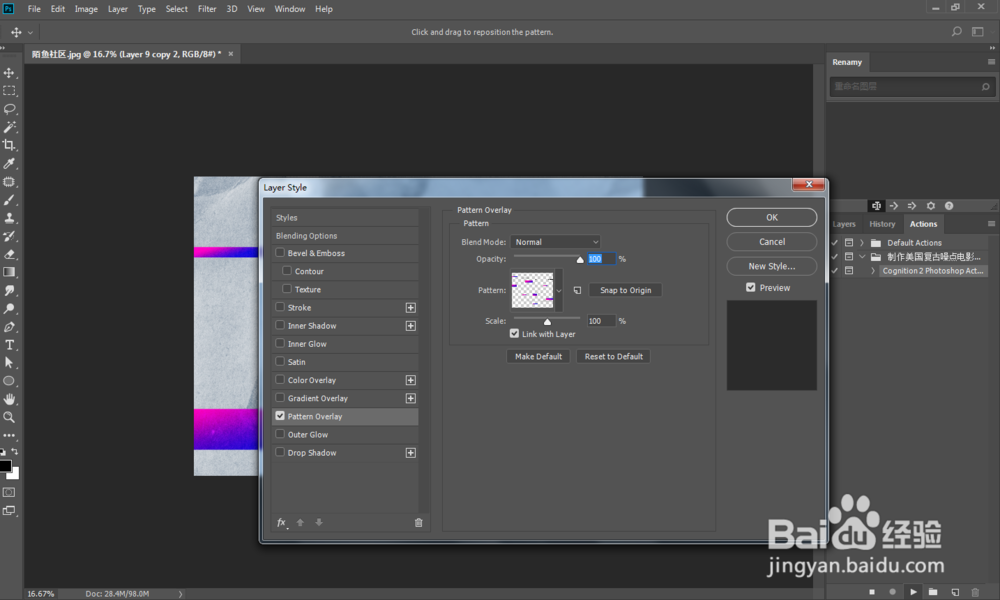The height and width of the screenshot is (600, 1000).
Task: Open Renamy panel flyout menu
Action: click(991, 62)
